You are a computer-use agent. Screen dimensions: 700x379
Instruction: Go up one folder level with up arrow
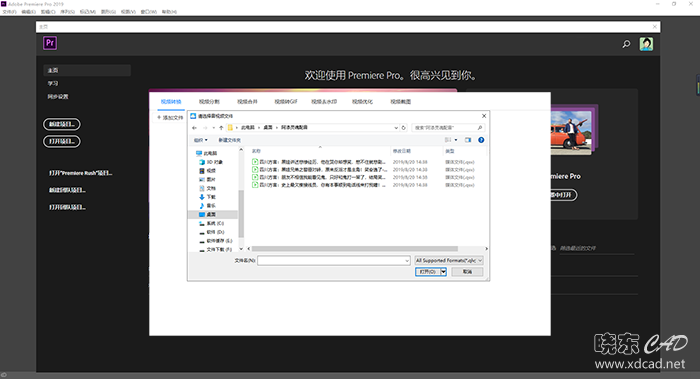(221, 128)
